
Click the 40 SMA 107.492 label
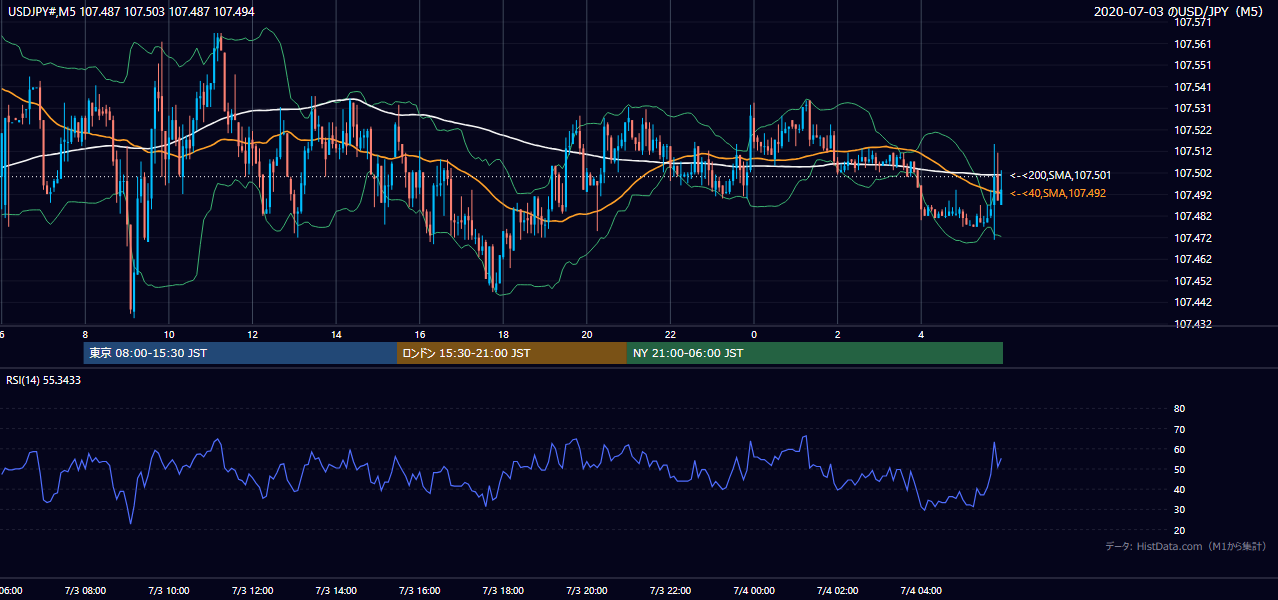[x=1058, y=193]
